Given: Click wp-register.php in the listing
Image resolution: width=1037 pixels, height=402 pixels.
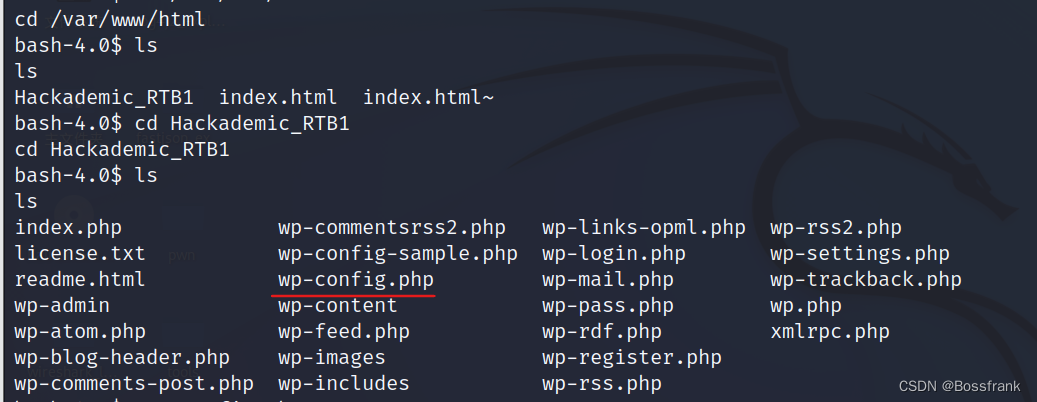Looking at the screenshot, I should pos(632,358).
